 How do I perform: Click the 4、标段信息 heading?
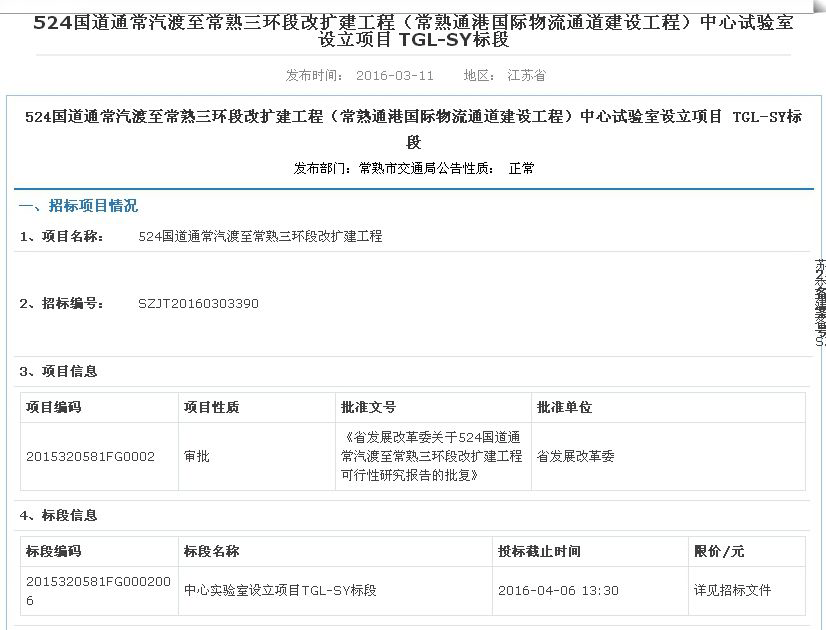[59, 515]
